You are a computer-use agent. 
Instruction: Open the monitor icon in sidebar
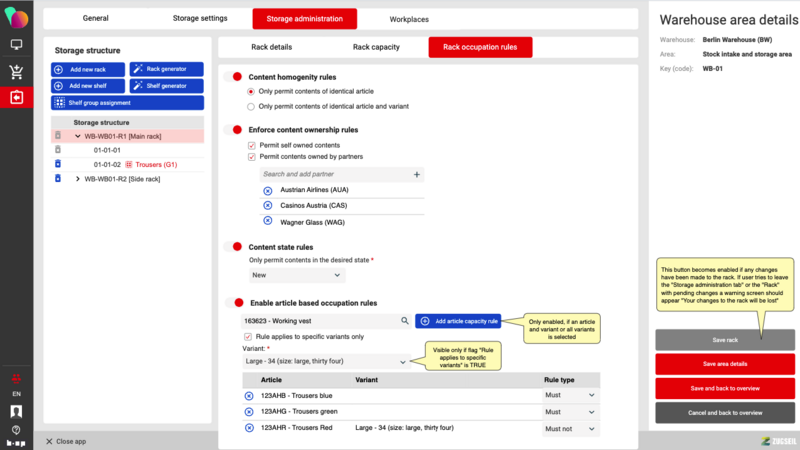coord(16,45)
